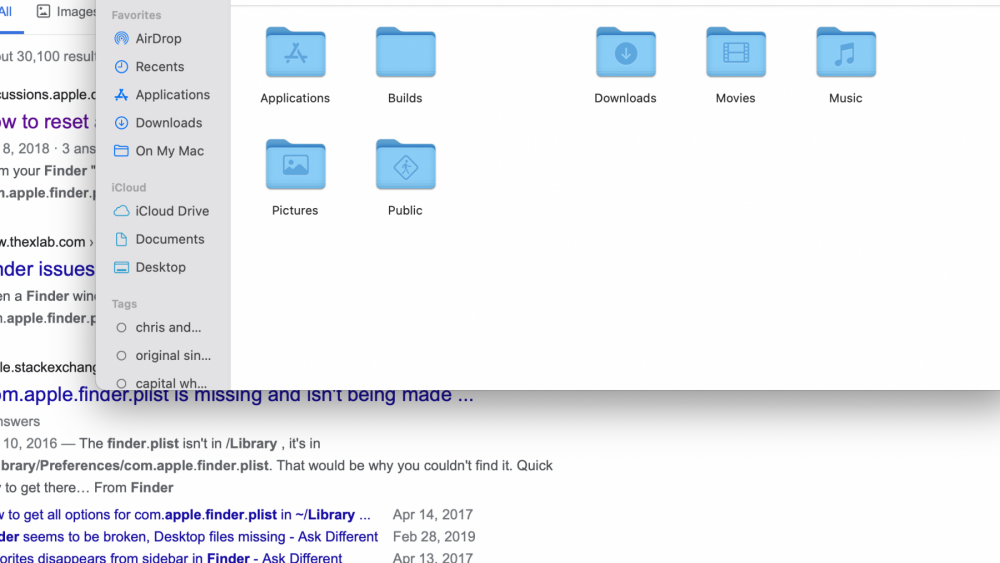Click the Downloads arrow icon in the sidebar
Screen dimensions: 1000x563
tap(121, 123)
